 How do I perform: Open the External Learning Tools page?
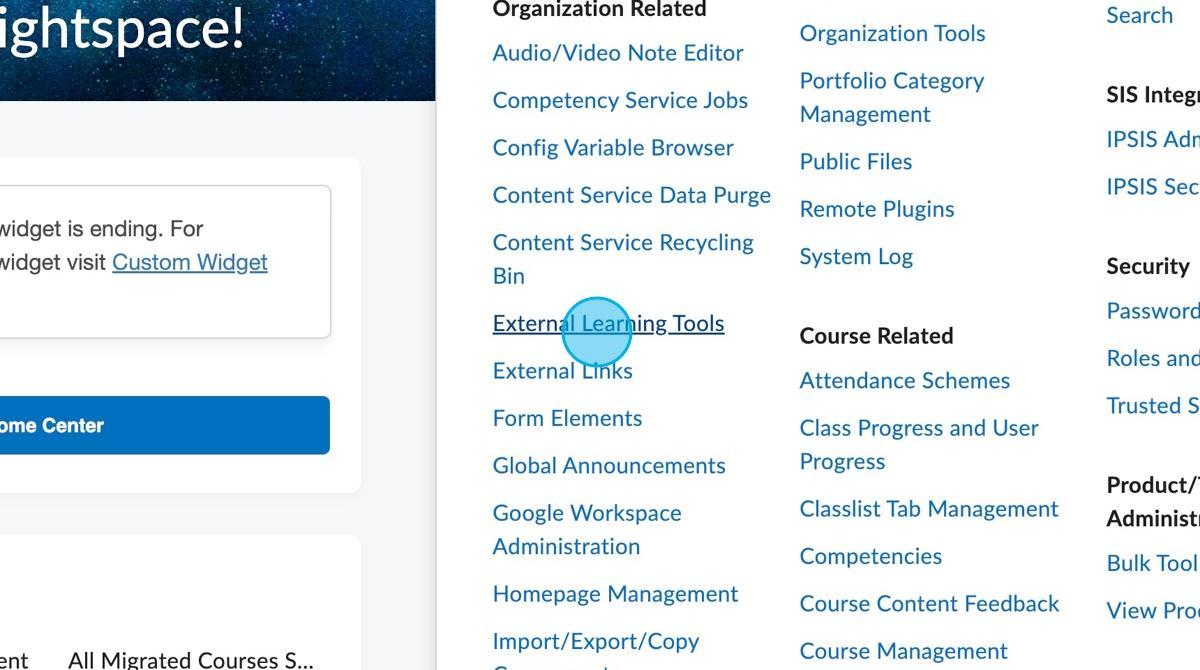(x=608, y=323)
